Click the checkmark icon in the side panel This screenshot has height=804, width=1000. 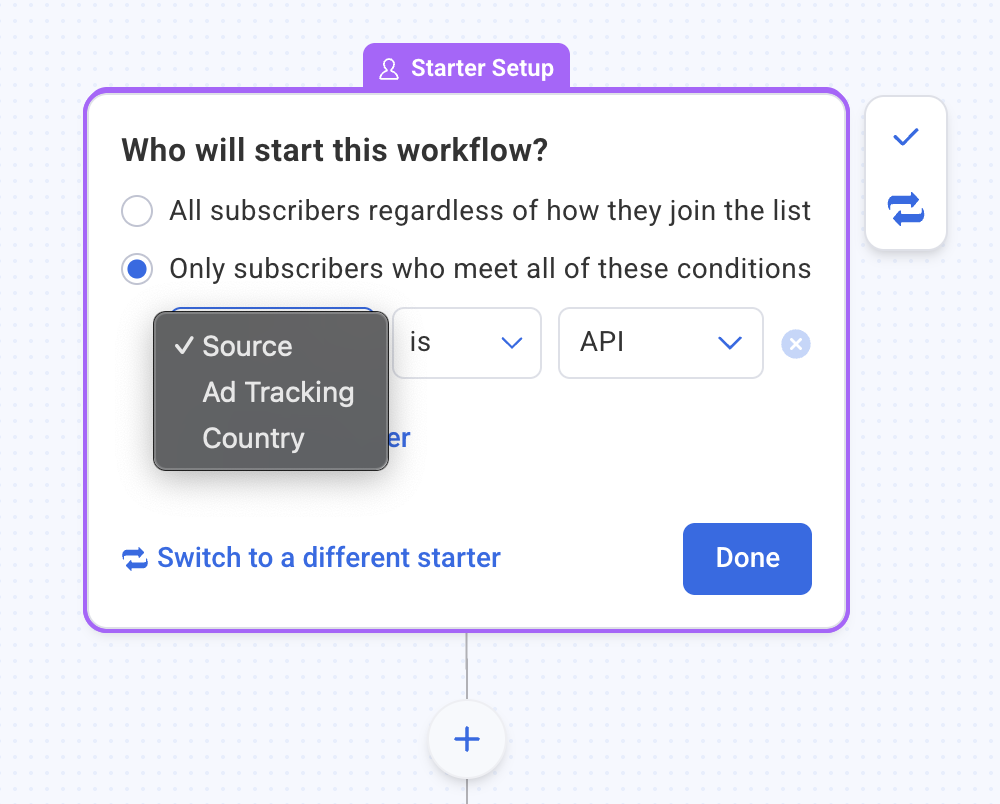tap(905, 137)
